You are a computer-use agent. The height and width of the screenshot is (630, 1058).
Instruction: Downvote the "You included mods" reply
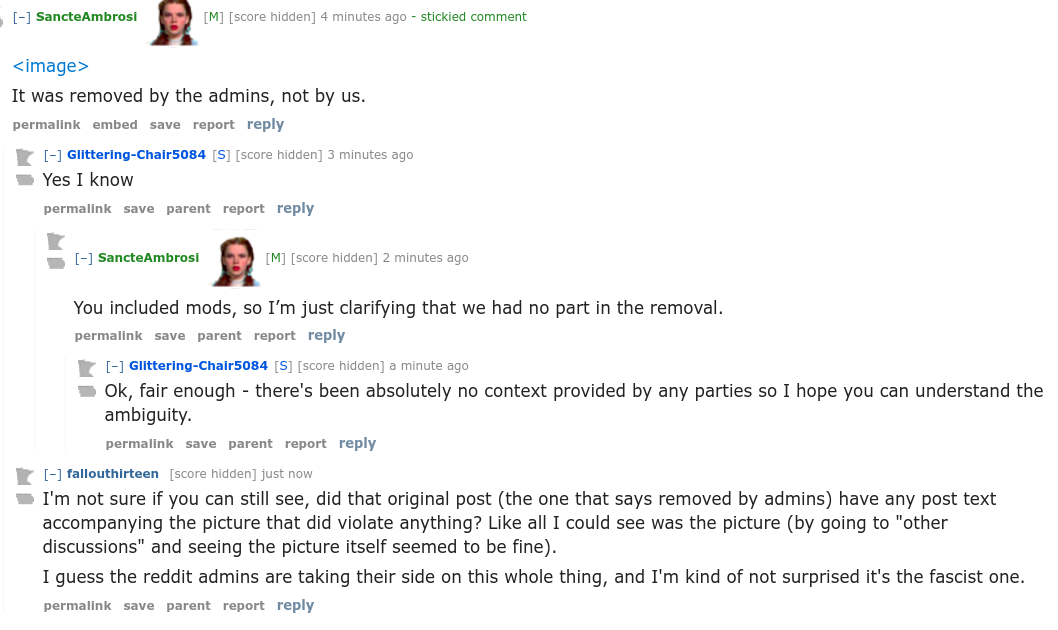pyautogui.click(x=56, y=263)
